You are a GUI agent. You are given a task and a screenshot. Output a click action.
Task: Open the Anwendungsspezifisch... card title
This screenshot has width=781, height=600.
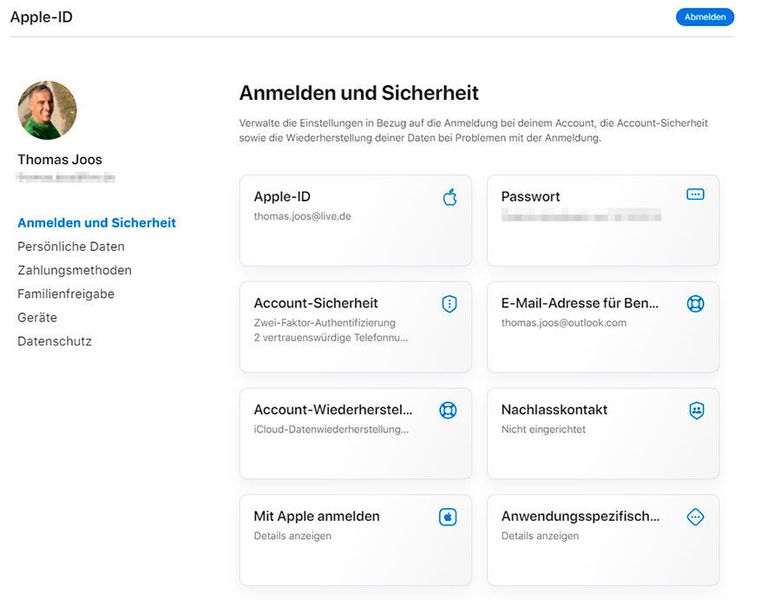coord(580,516)
